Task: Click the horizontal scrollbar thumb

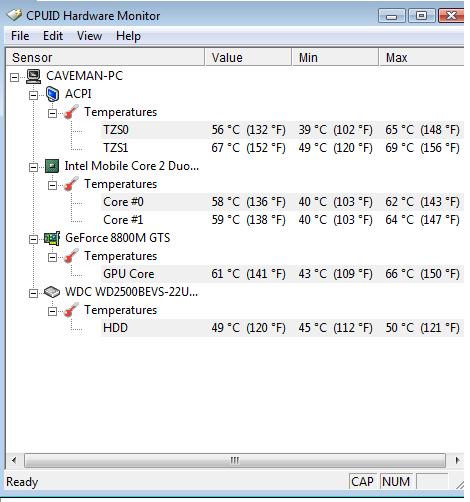Action: pos(235,461)
